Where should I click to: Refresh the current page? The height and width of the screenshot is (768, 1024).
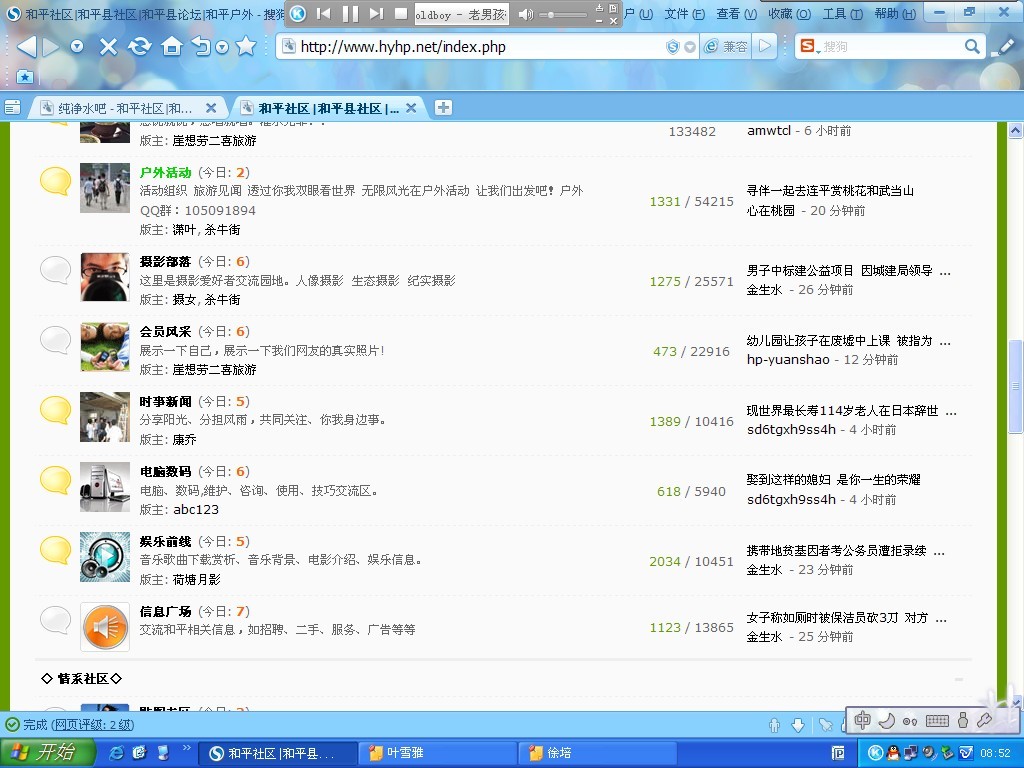[140, 46]
